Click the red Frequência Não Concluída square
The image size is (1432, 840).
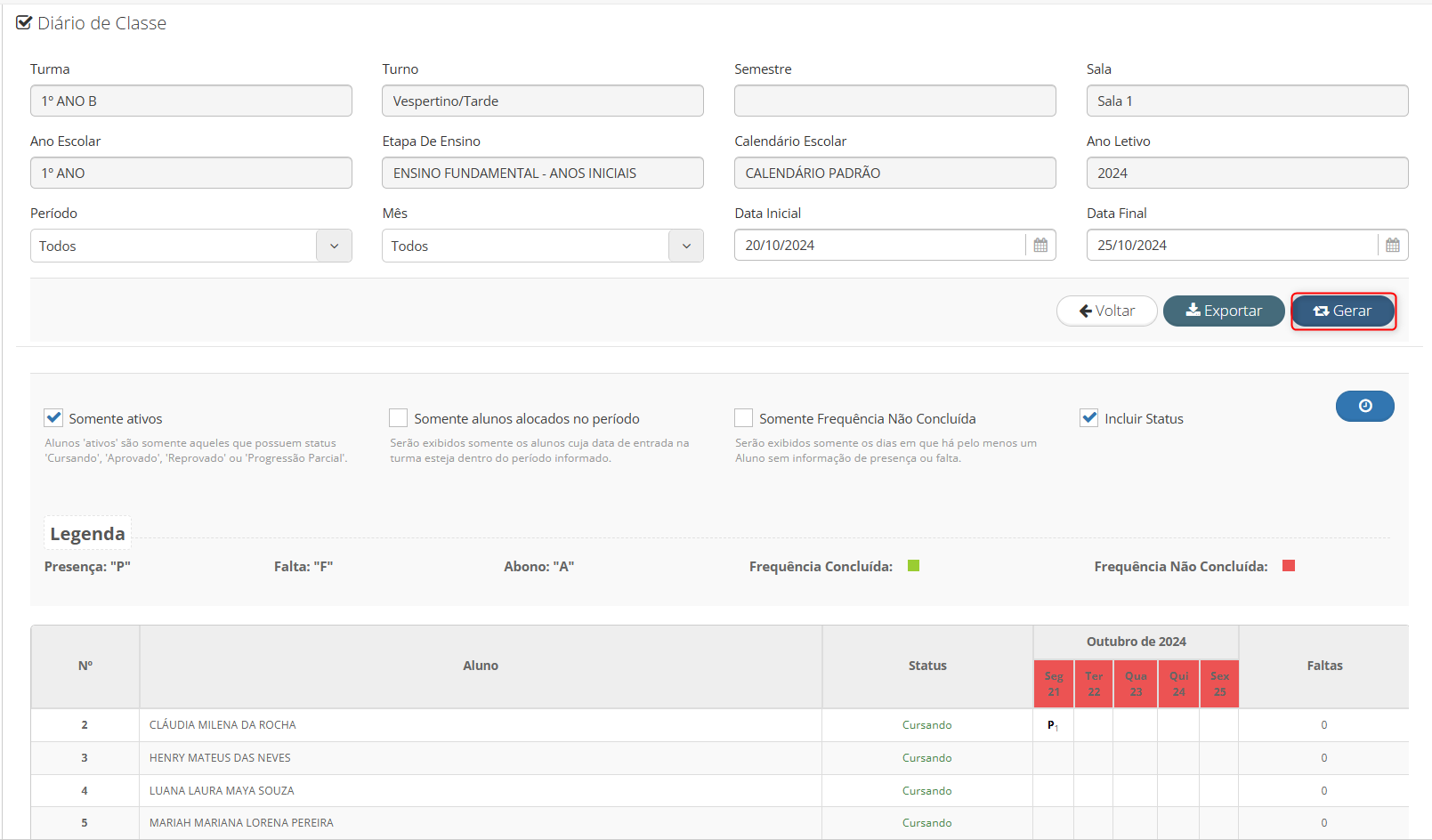pos(1288,566)
